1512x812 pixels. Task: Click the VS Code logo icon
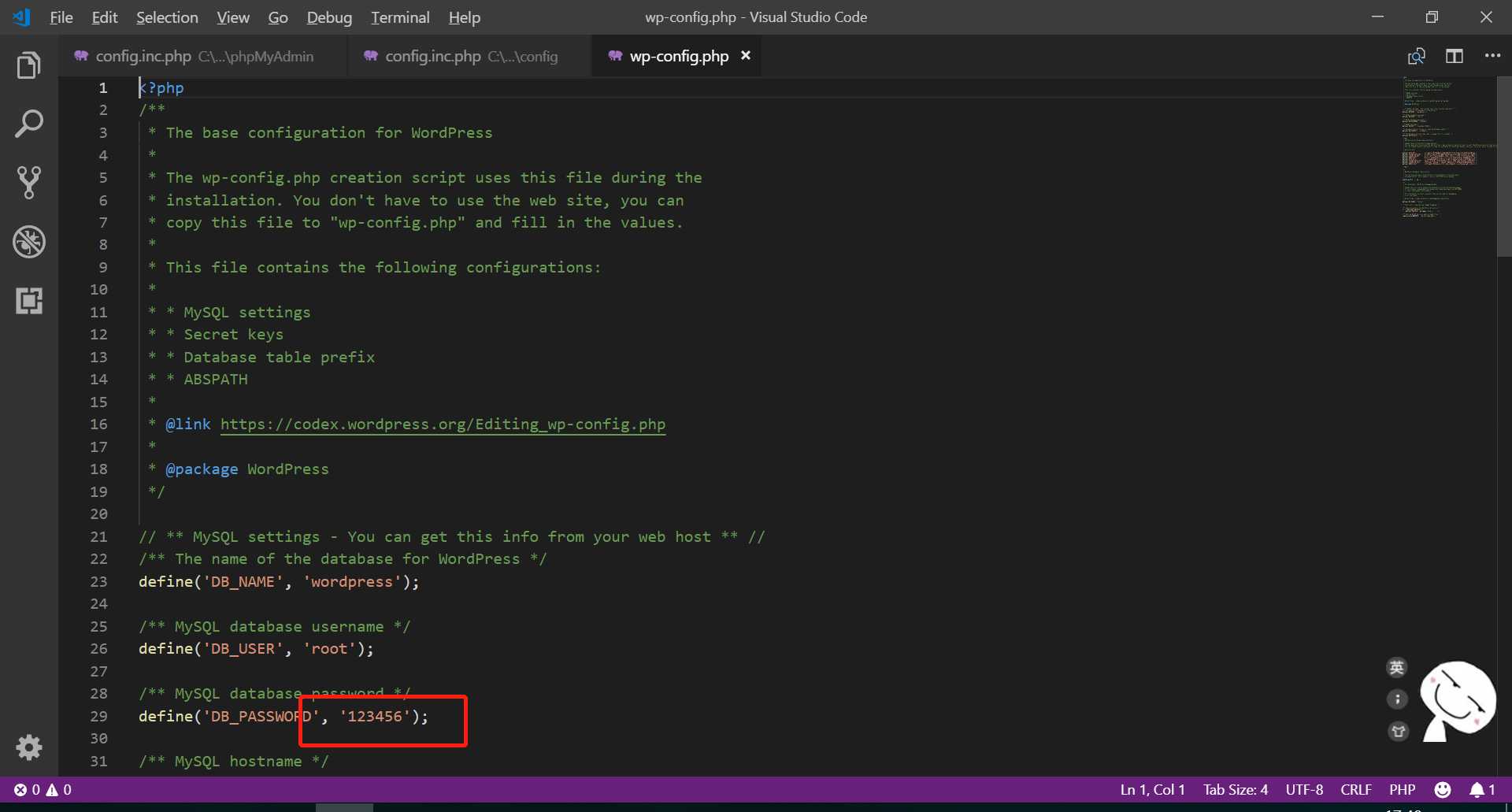[21, 17]
